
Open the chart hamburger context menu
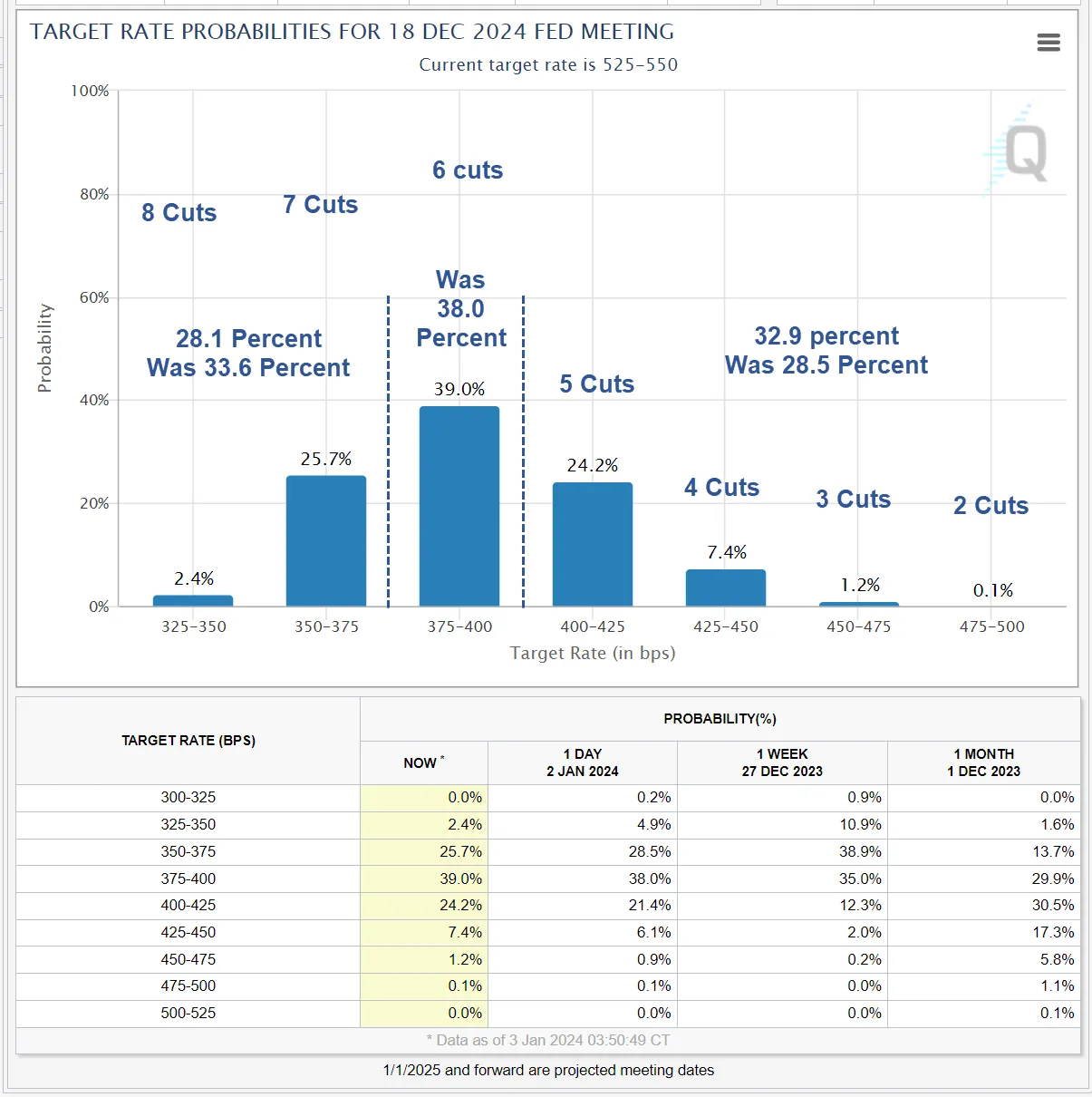tap(1048, 43)
